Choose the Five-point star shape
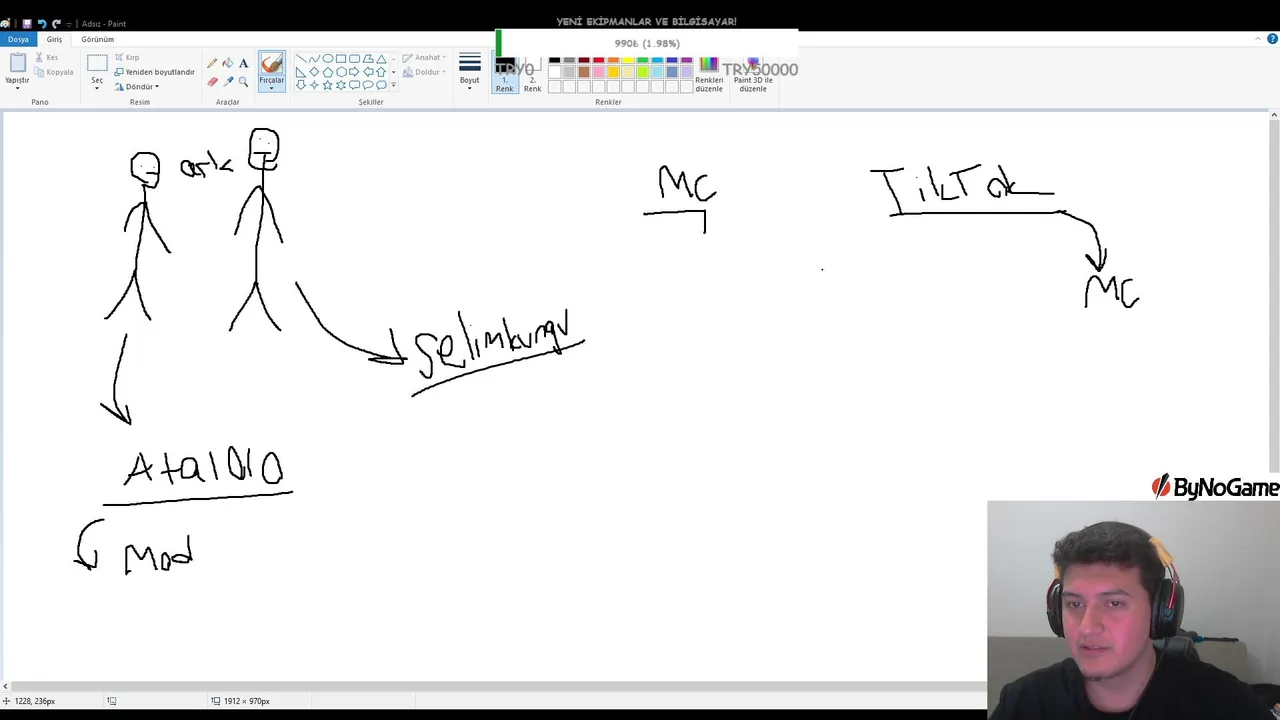The image size is (1280, 720). tap(327, 85)
